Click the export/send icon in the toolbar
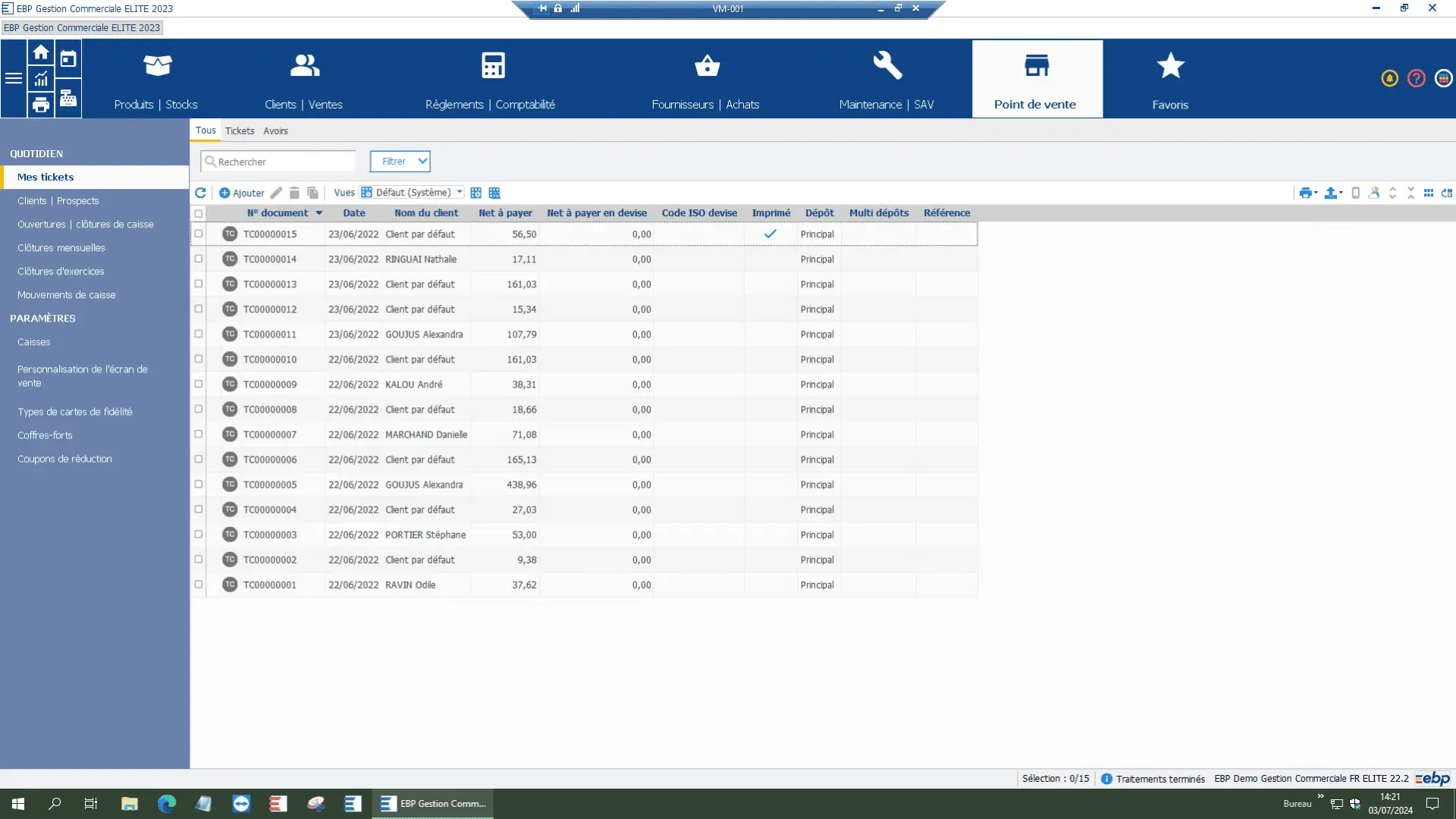The width and height of the screenshot is (1456, 819). point(1331,193)
